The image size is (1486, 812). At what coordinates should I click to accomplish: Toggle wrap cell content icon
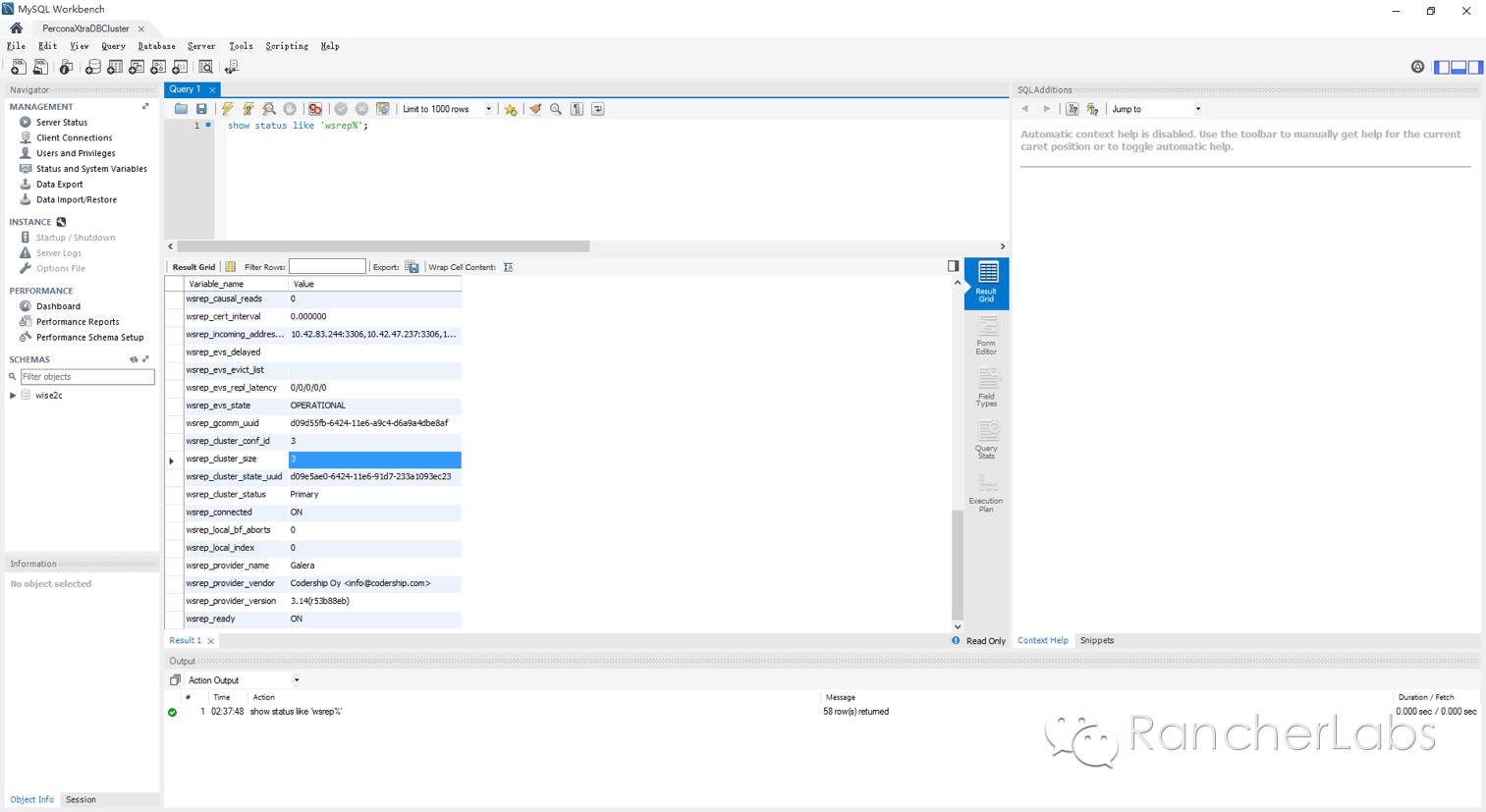pyautogui.click(x=508, y=267)
